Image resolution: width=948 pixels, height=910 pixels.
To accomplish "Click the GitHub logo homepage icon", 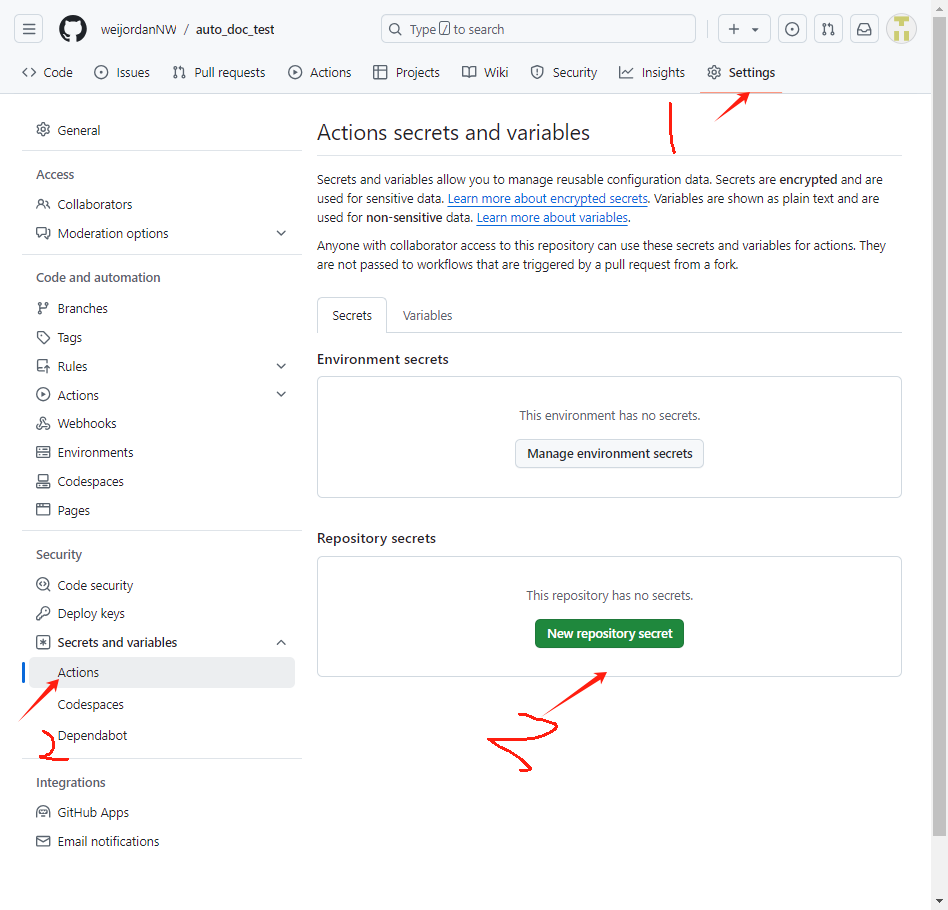I will (x=73, y=29).
